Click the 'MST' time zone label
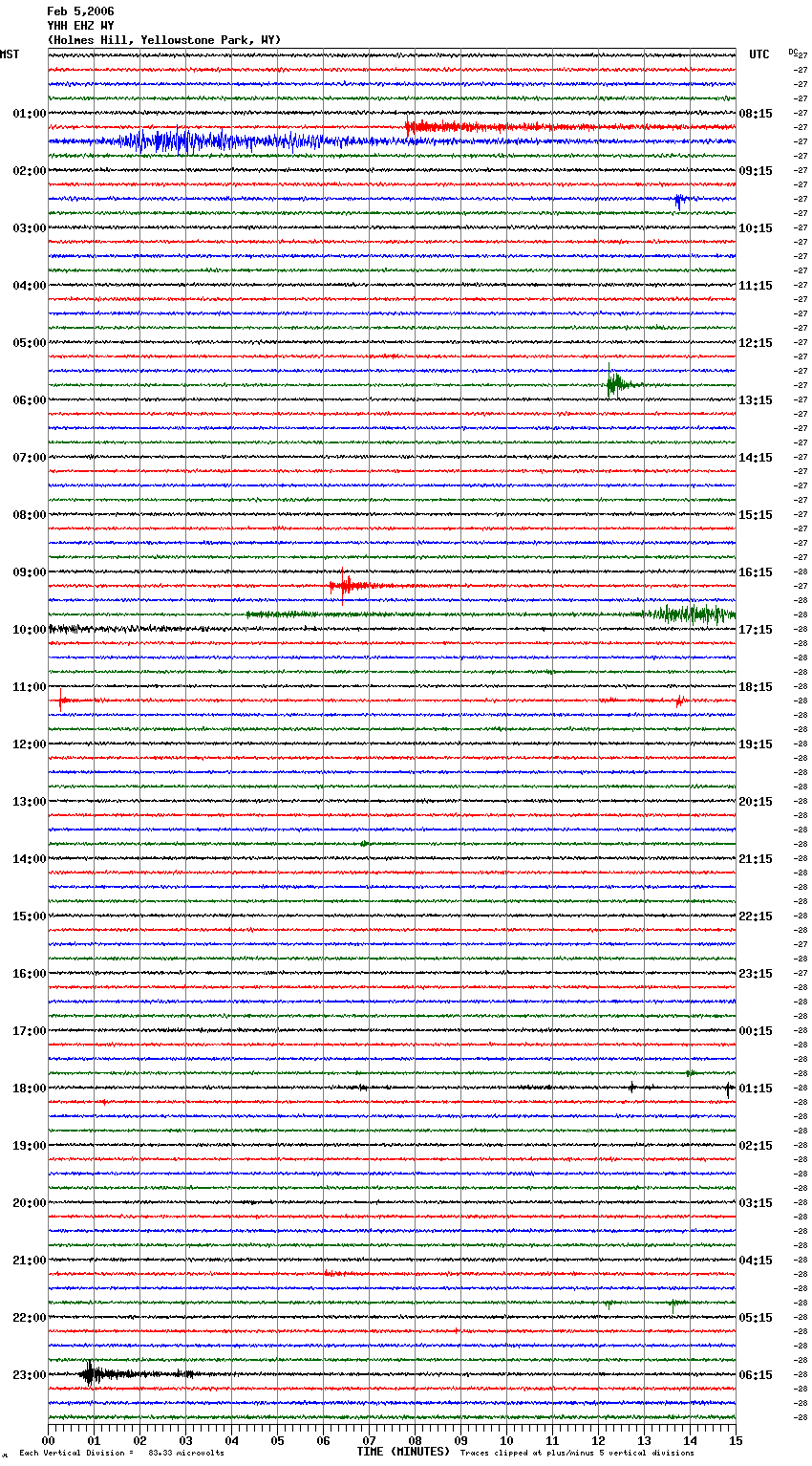812x1466 pixels. pyautogui.click(x=10, y=54)
